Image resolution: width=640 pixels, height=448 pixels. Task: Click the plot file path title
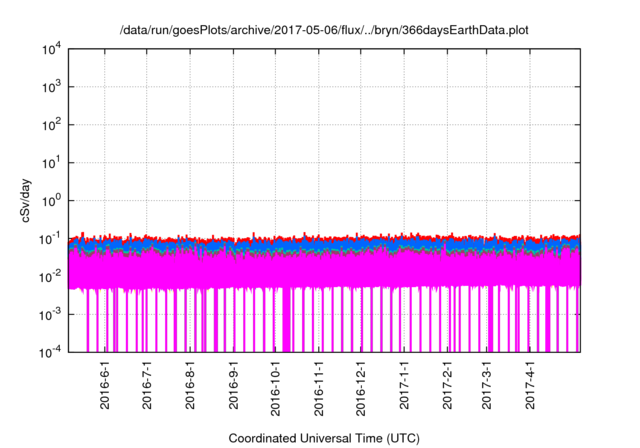pos(324,31)
